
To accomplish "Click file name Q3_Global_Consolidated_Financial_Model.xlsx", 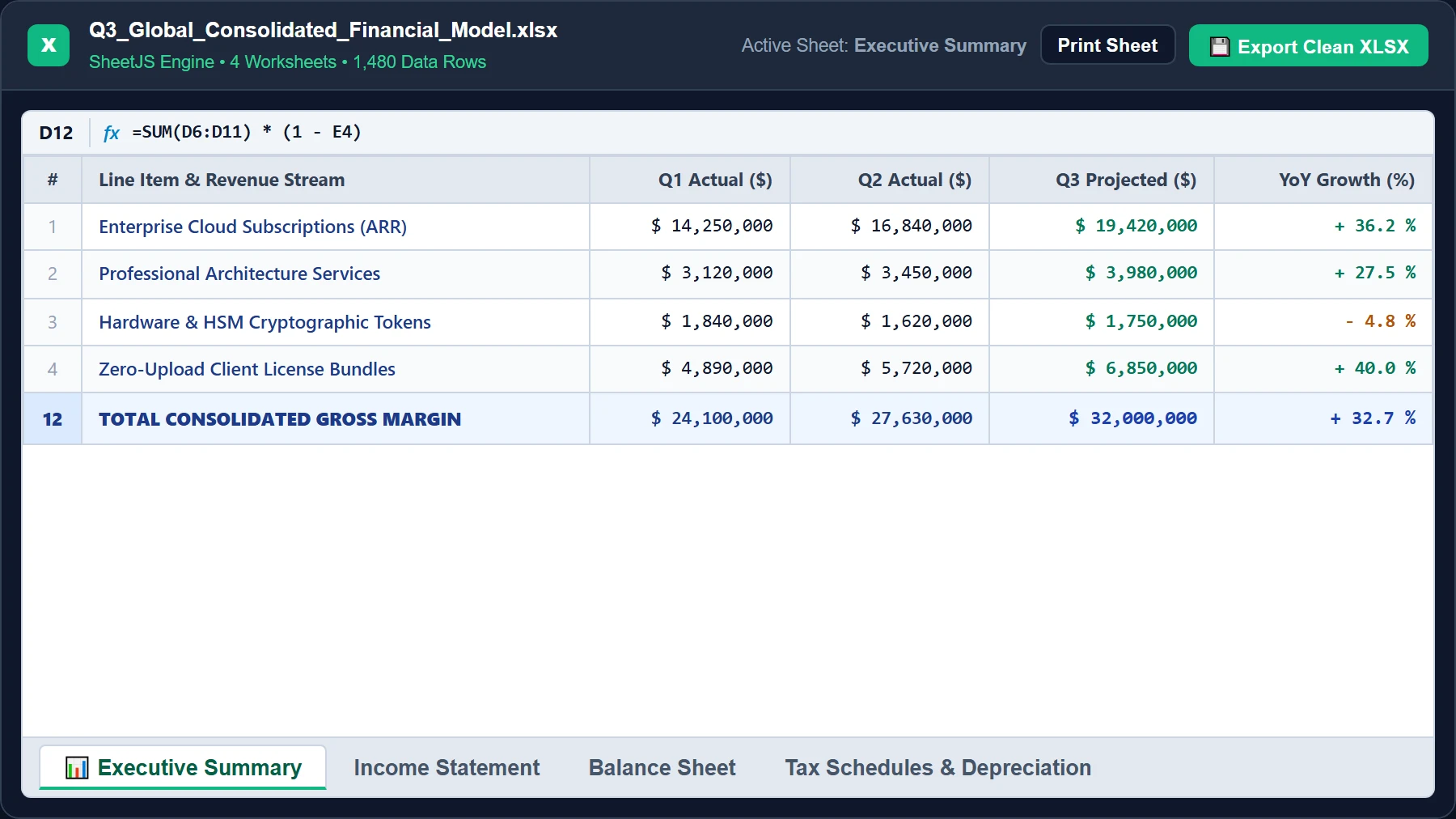I will click(323, 31).
